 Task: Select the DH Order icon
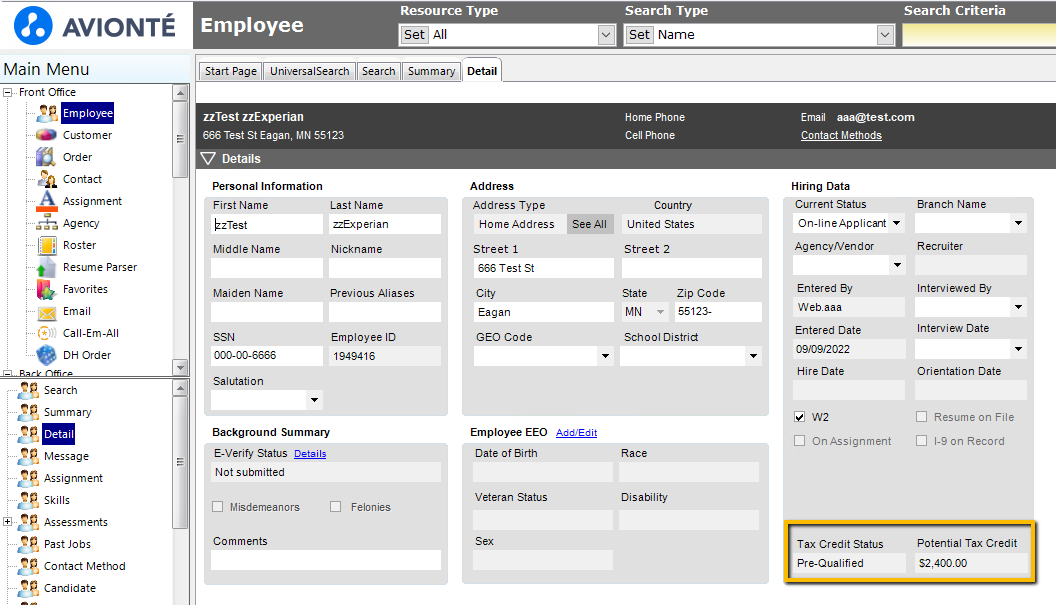click(x=46, y=355)
